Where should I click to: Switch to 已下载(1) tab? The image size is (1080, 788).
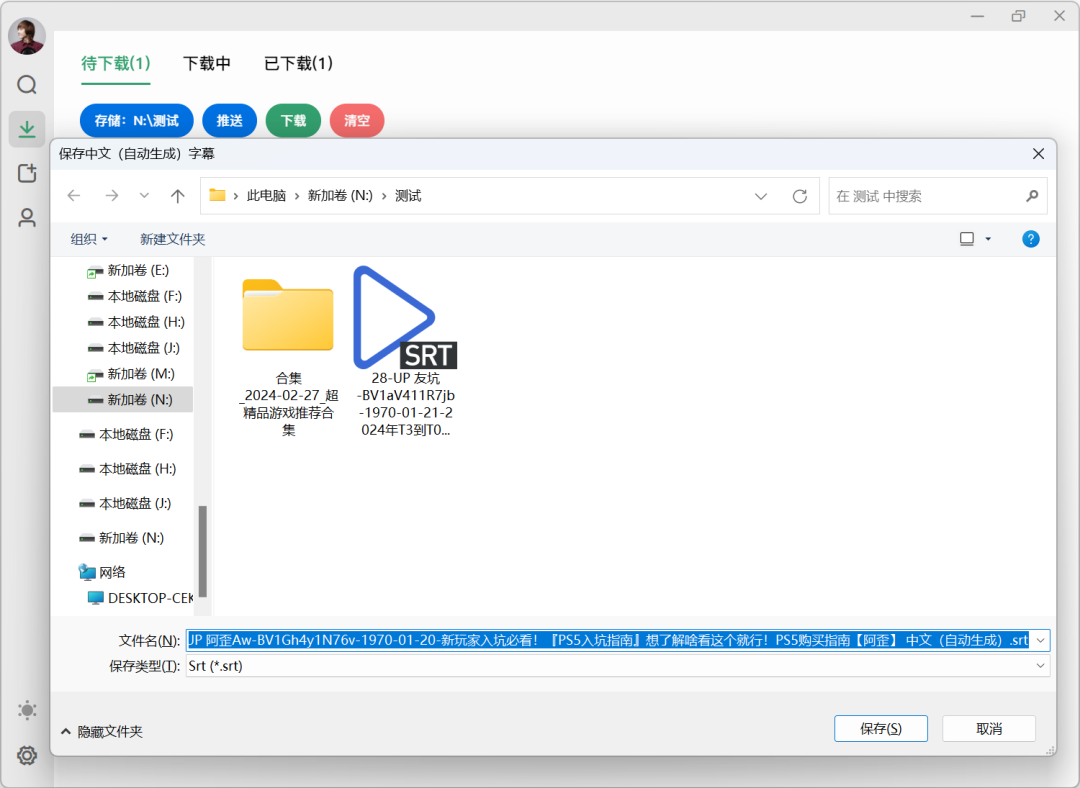(298, 64)
